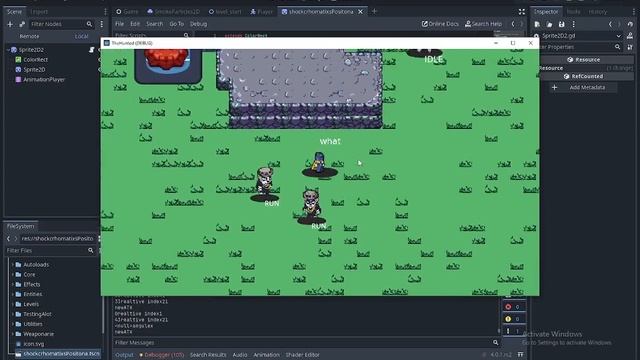This screenshot has height=360, width=640.
Task: Open the Go To menu
Action: 176,24
